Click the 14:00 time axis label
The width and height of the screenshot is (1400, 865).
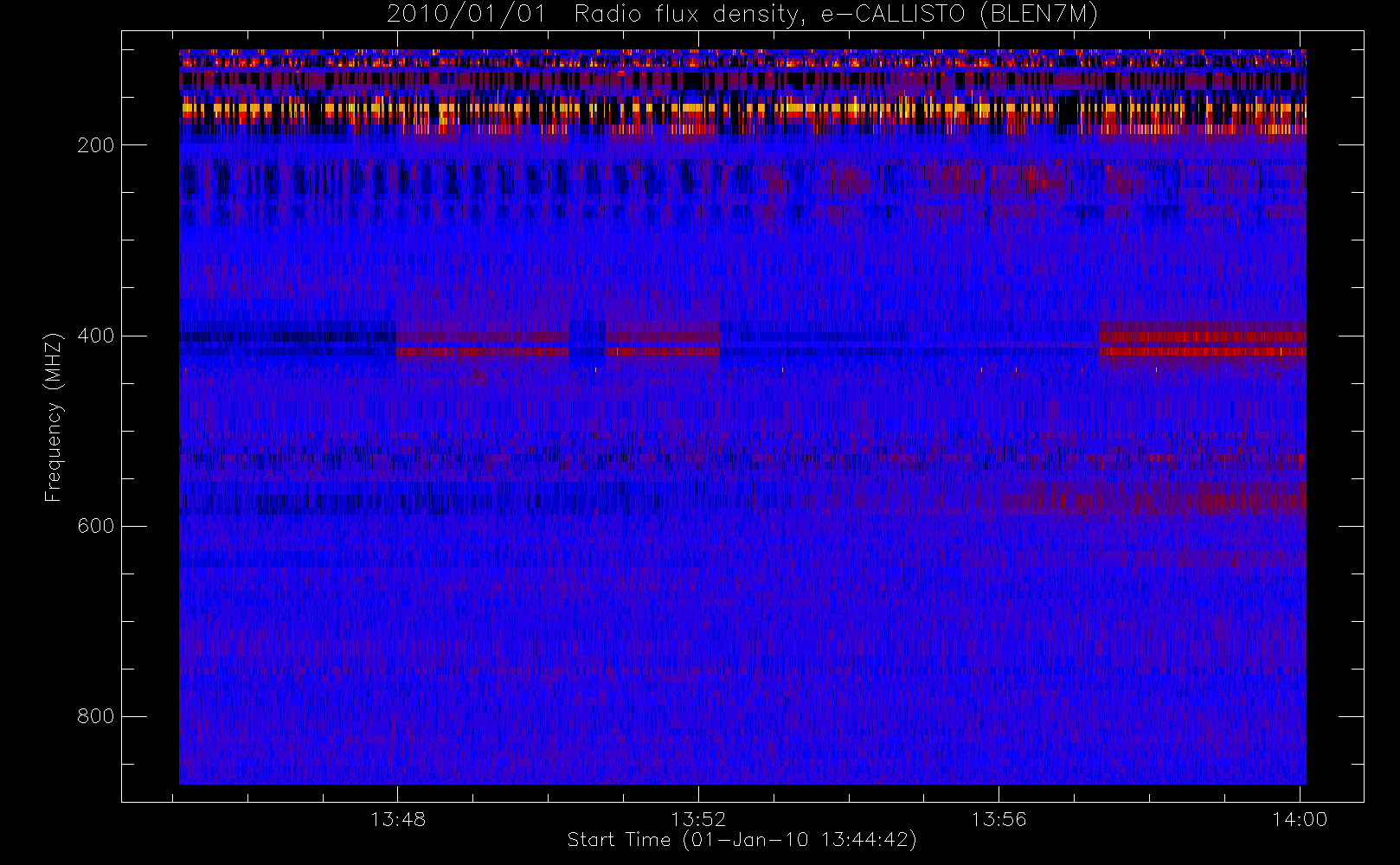1300,819
